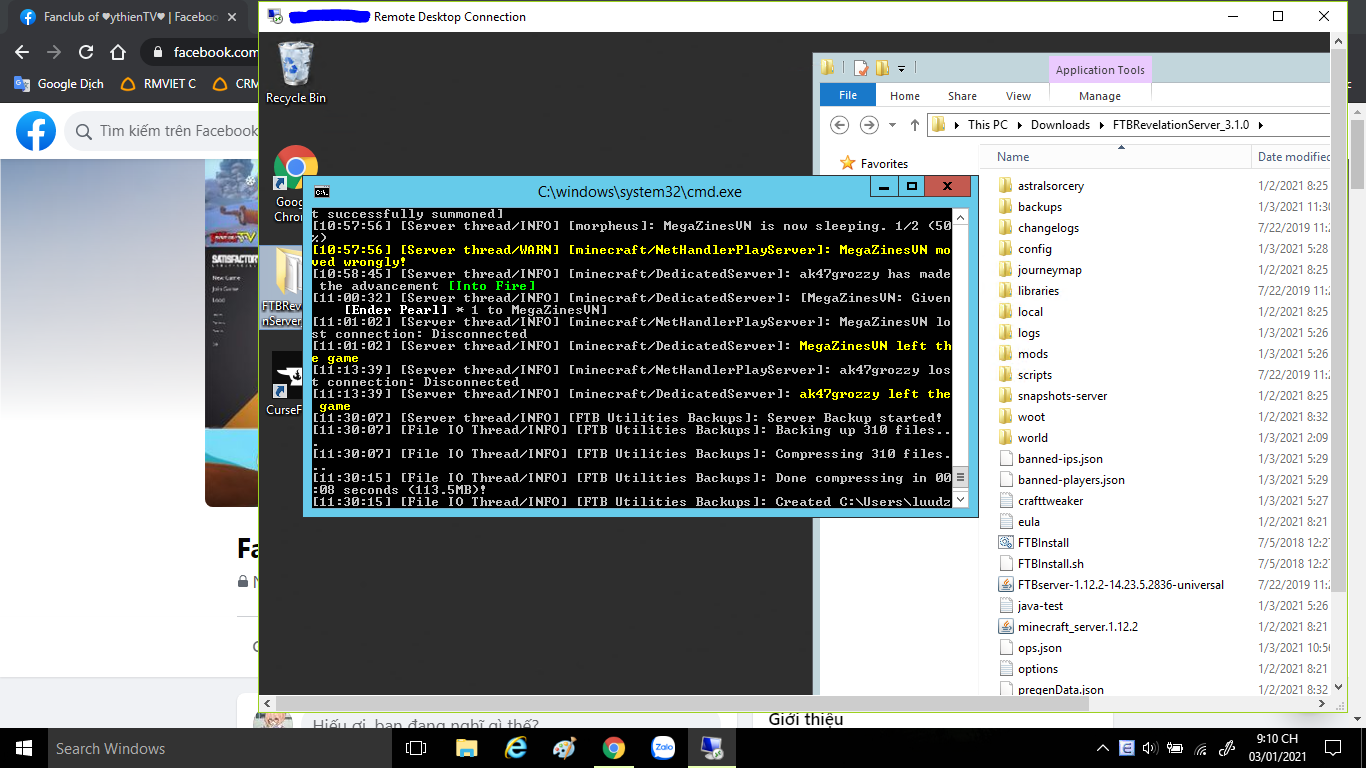The width and height of the screenshot is (1366, 768).
Task: Show hidden system tray icons
Action: [x=1103, y=748]
